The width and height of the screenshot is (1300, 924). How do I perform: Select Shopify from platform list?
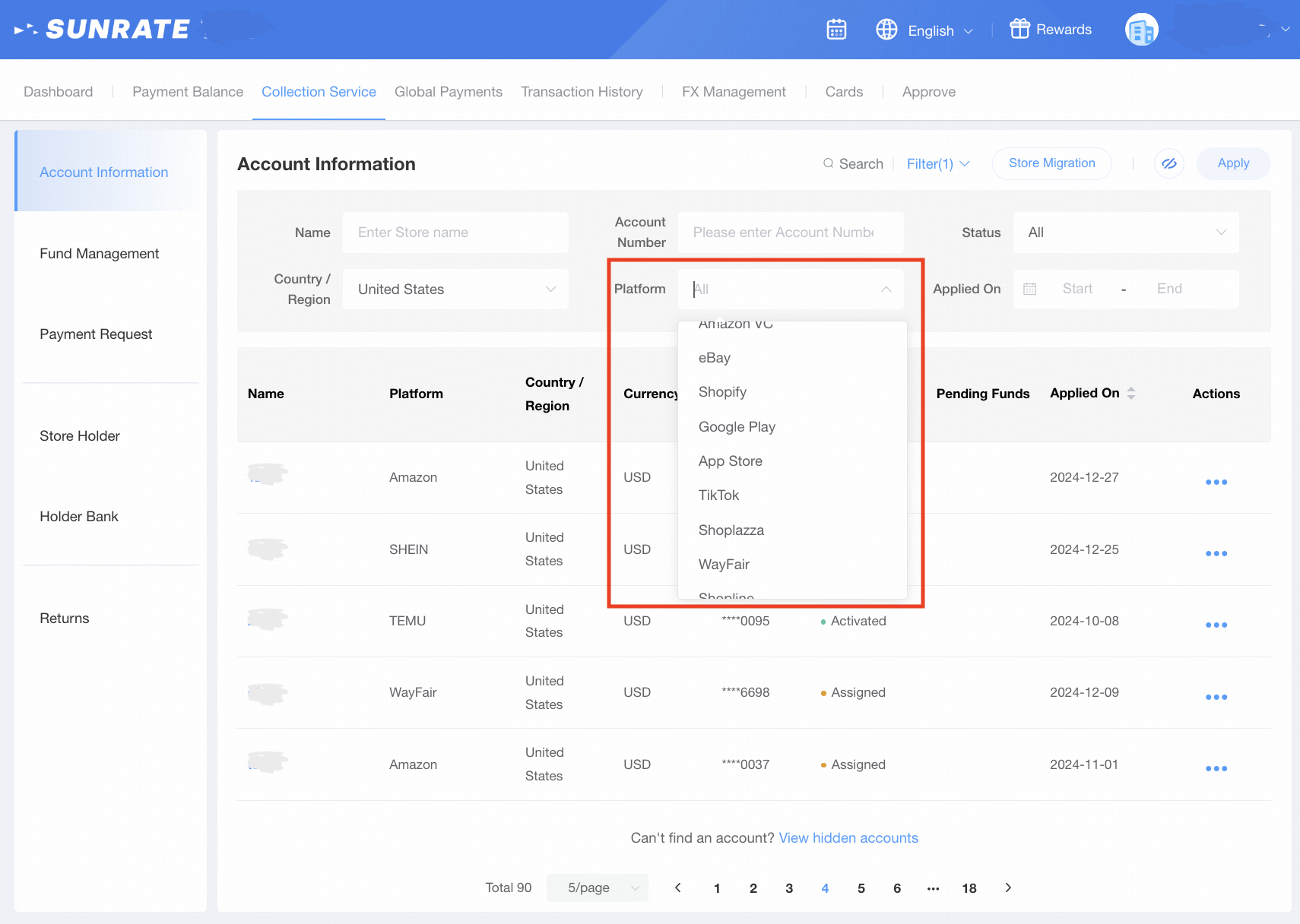722,392
